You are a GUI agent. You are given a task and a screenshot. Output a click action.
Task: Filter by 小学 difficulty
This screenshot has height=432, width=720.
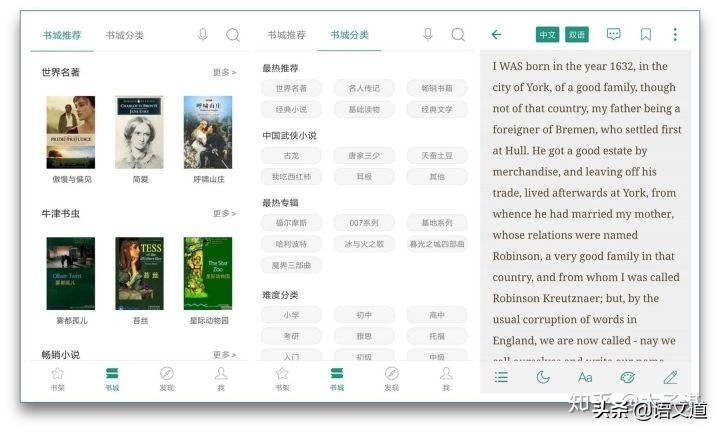(291, 315)
